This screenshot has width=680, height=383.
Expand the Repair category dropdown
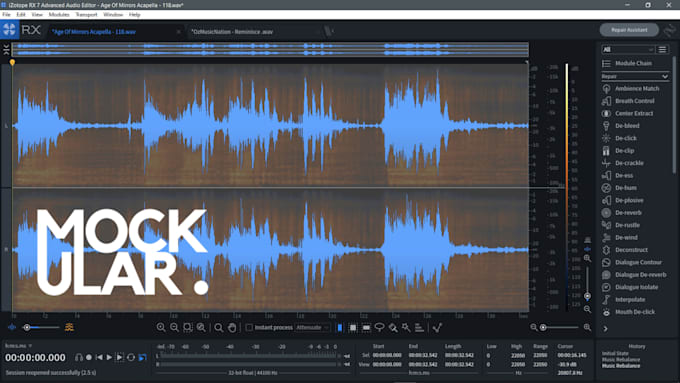[x=635, y=76]
